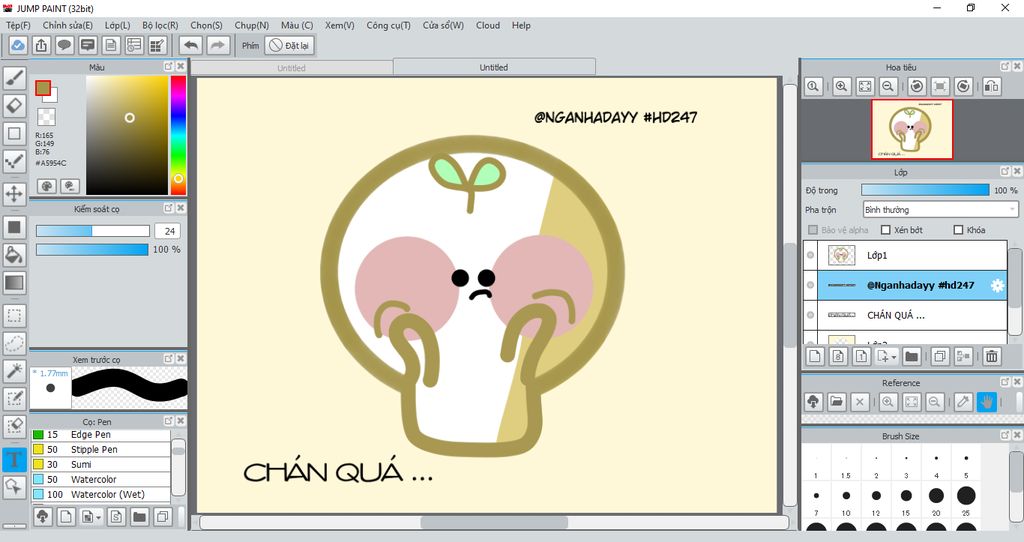Select the Watercolor (Wet) brush
This screenshot has width=1024, height=542.
click(101, 494)
